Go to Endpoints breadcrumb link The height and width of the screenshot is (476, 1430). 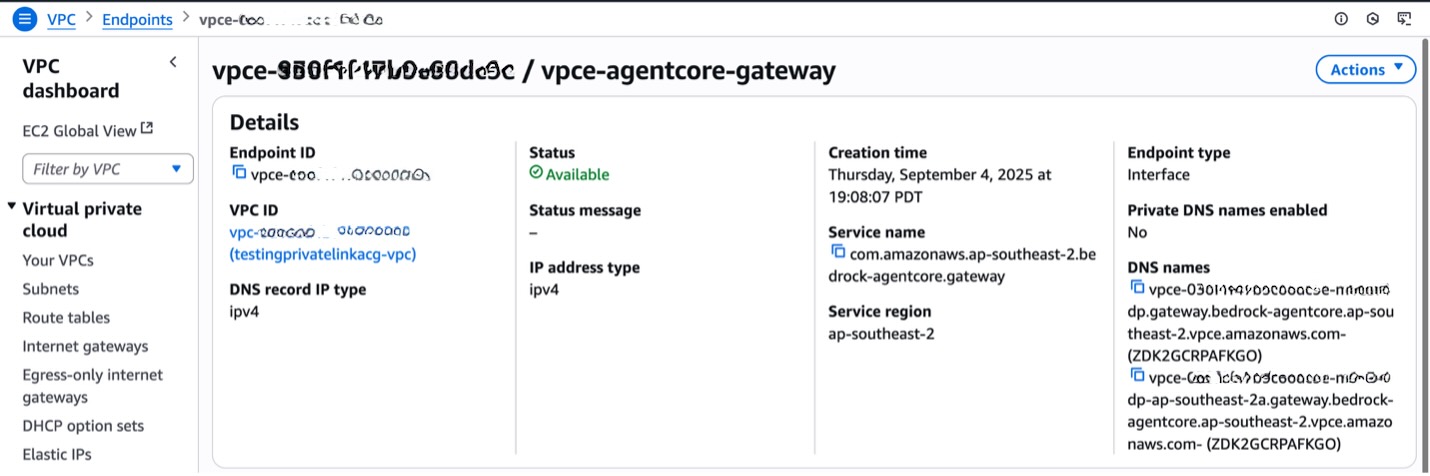click(x=137, y=19)
